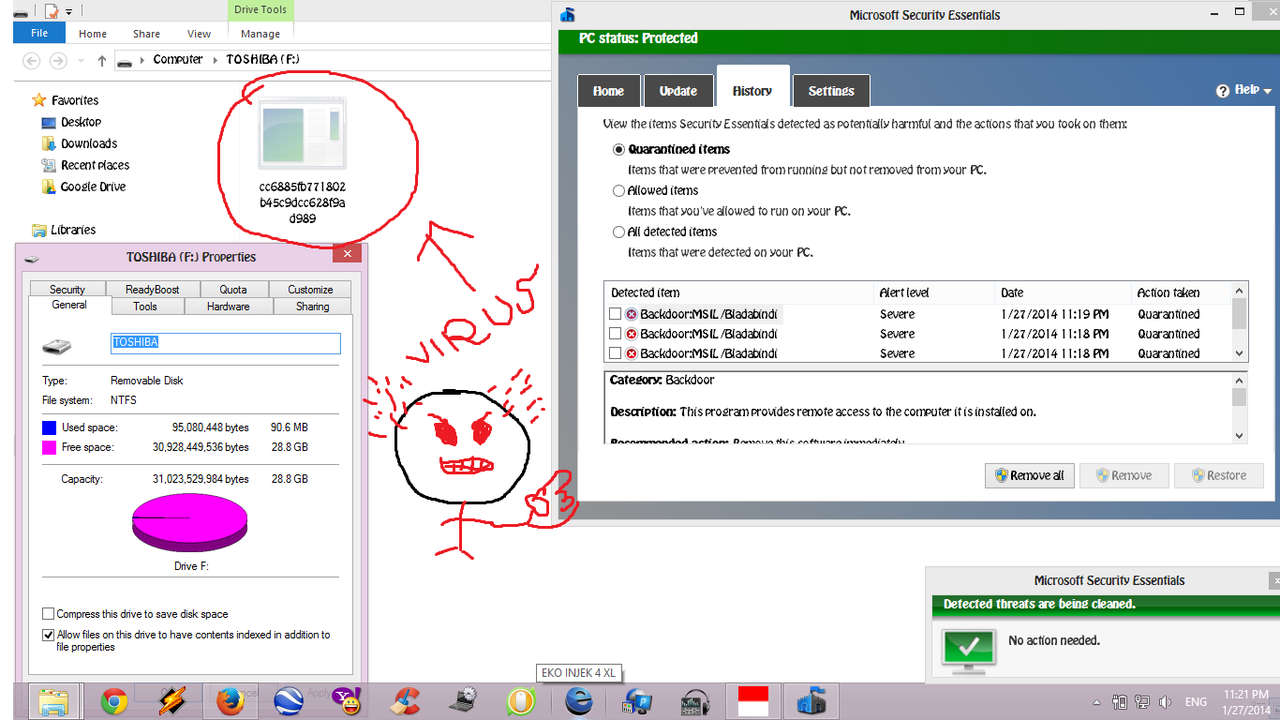The image size is (1280, 720).
Task: Select Quarantined items radio button
Action: coord(619,149)
